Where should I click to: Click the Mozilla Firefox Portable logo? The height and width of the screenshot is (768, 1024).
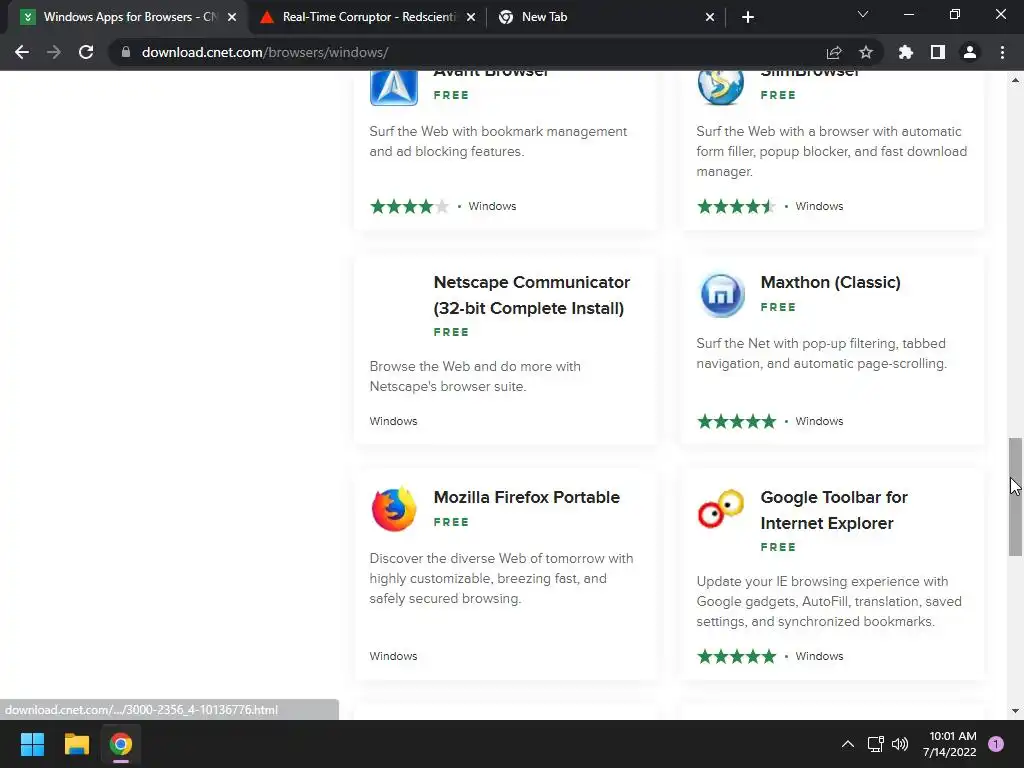(394, 509)
